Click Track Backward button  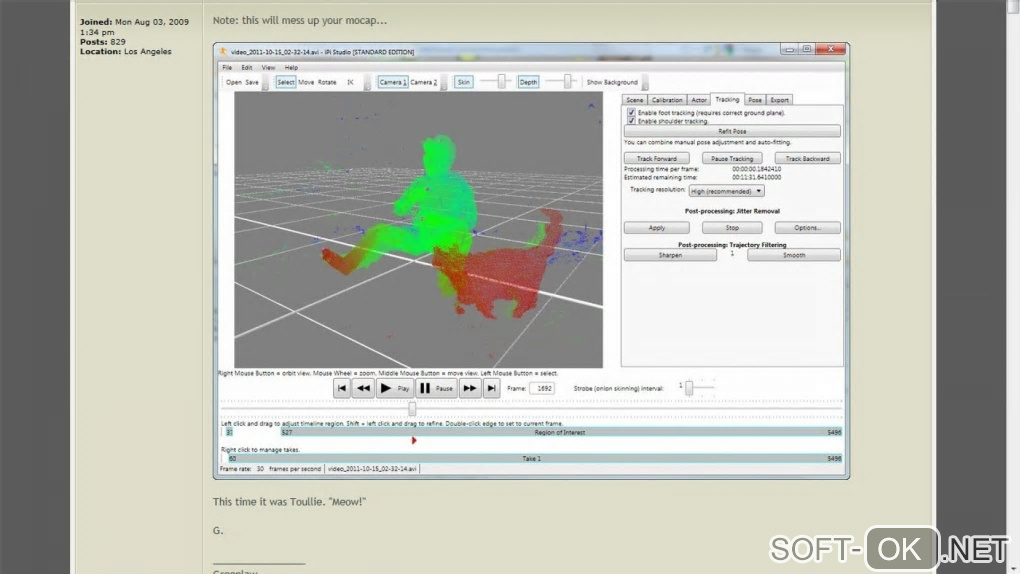click(x=807, y=159)
